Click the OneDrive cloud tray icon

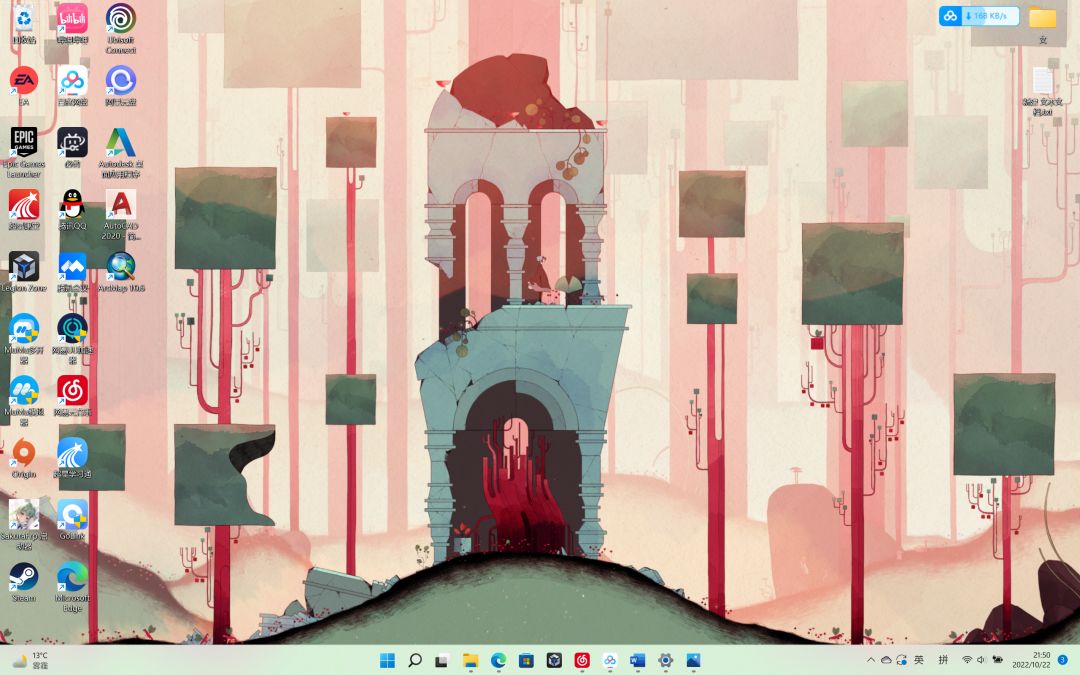[886, 660]
